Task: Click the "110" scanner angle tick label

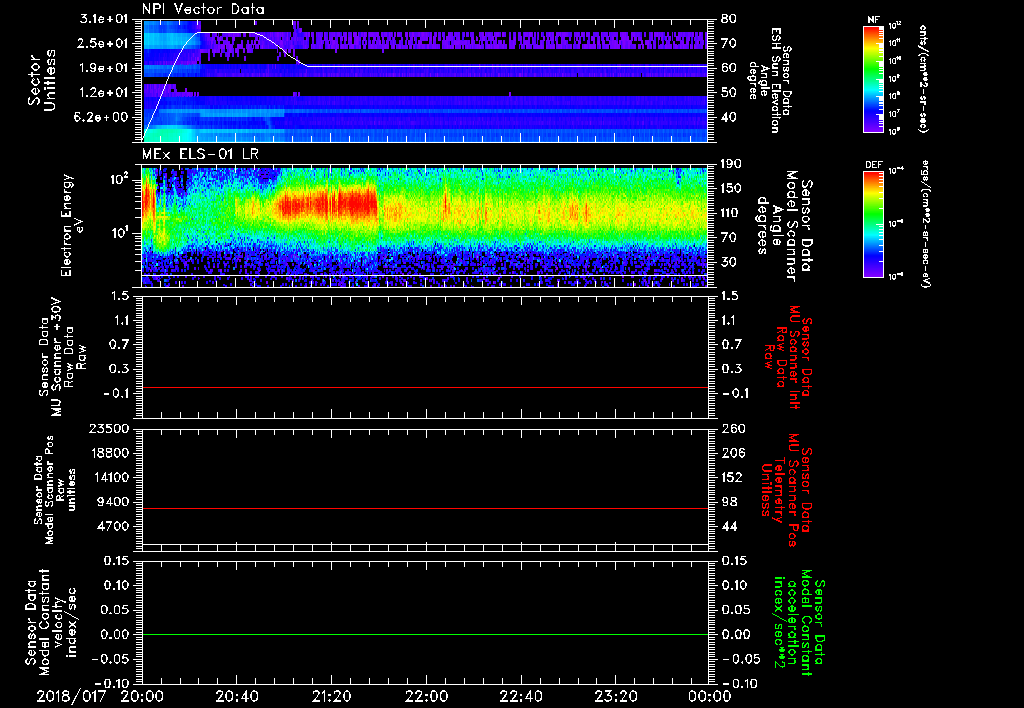Action: 731,213
